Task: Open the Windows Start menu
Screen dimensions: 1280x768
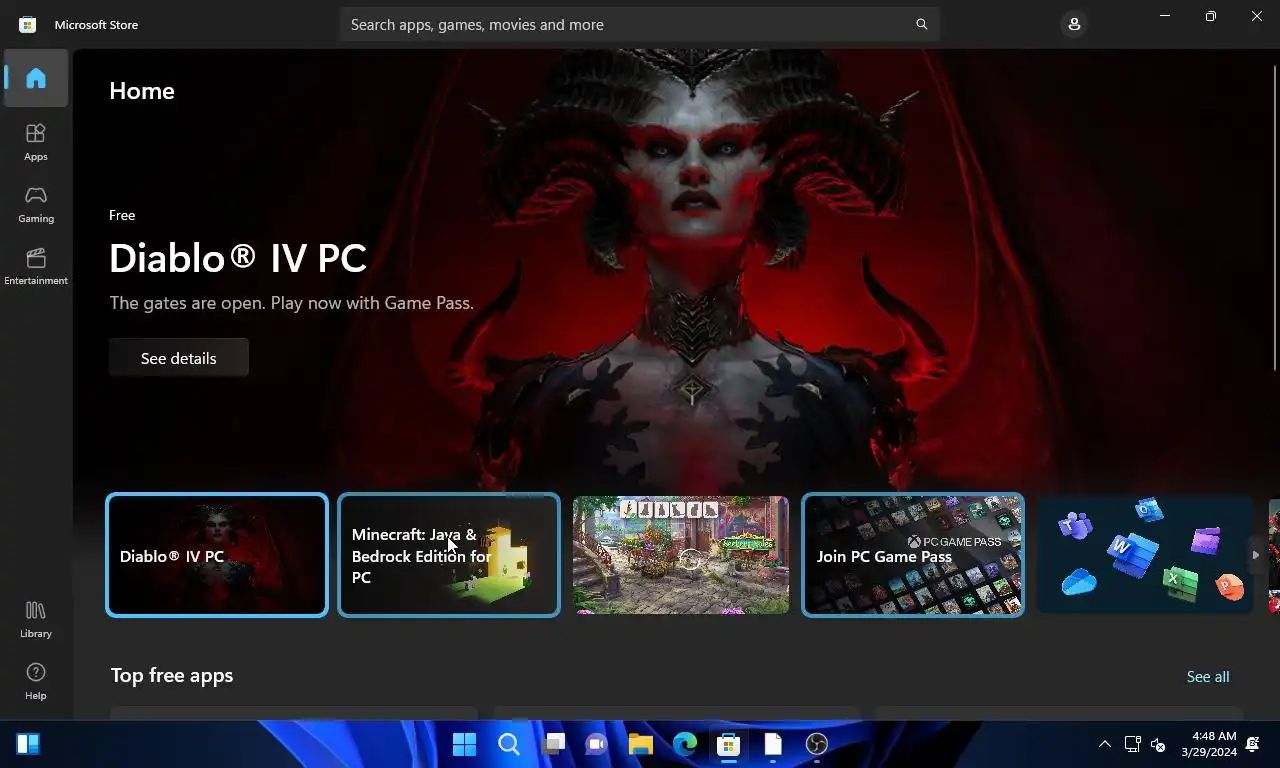Action: click(x=464, y=744)
